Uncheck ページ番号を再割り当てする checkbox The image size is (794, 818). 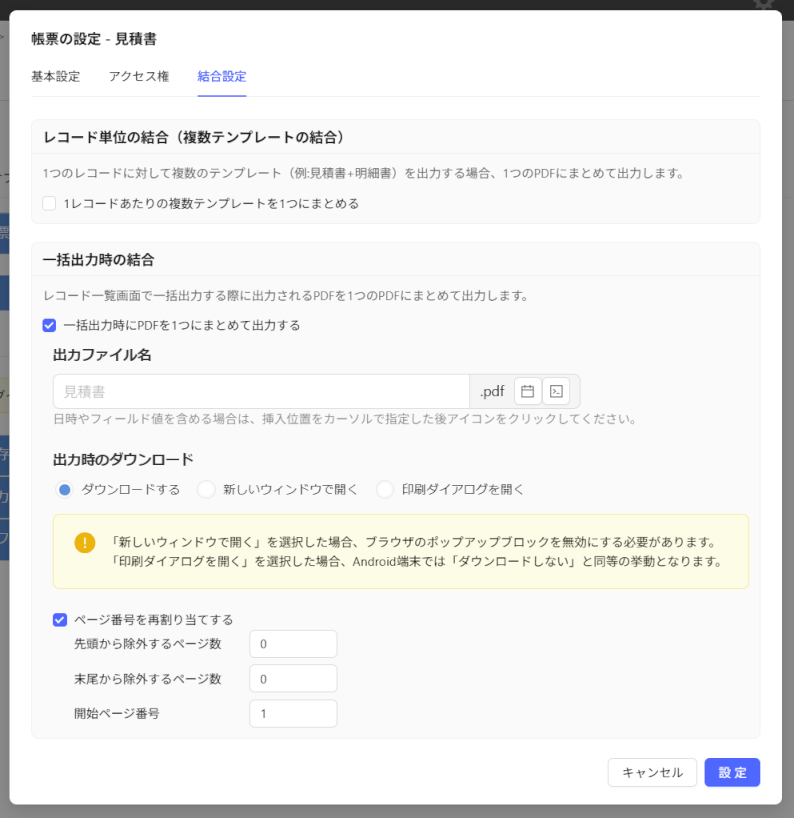point(60,620)
